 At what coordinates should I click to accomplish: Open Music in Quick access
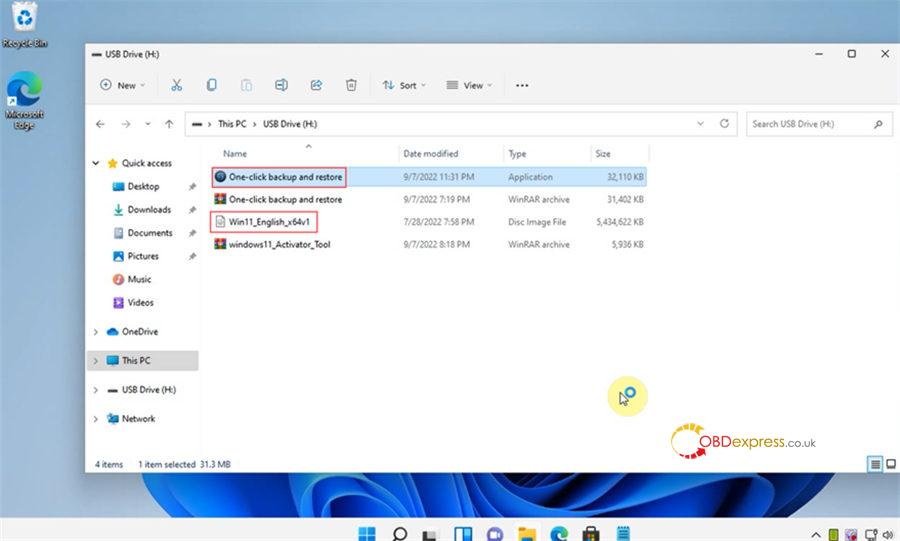point(139,279)
